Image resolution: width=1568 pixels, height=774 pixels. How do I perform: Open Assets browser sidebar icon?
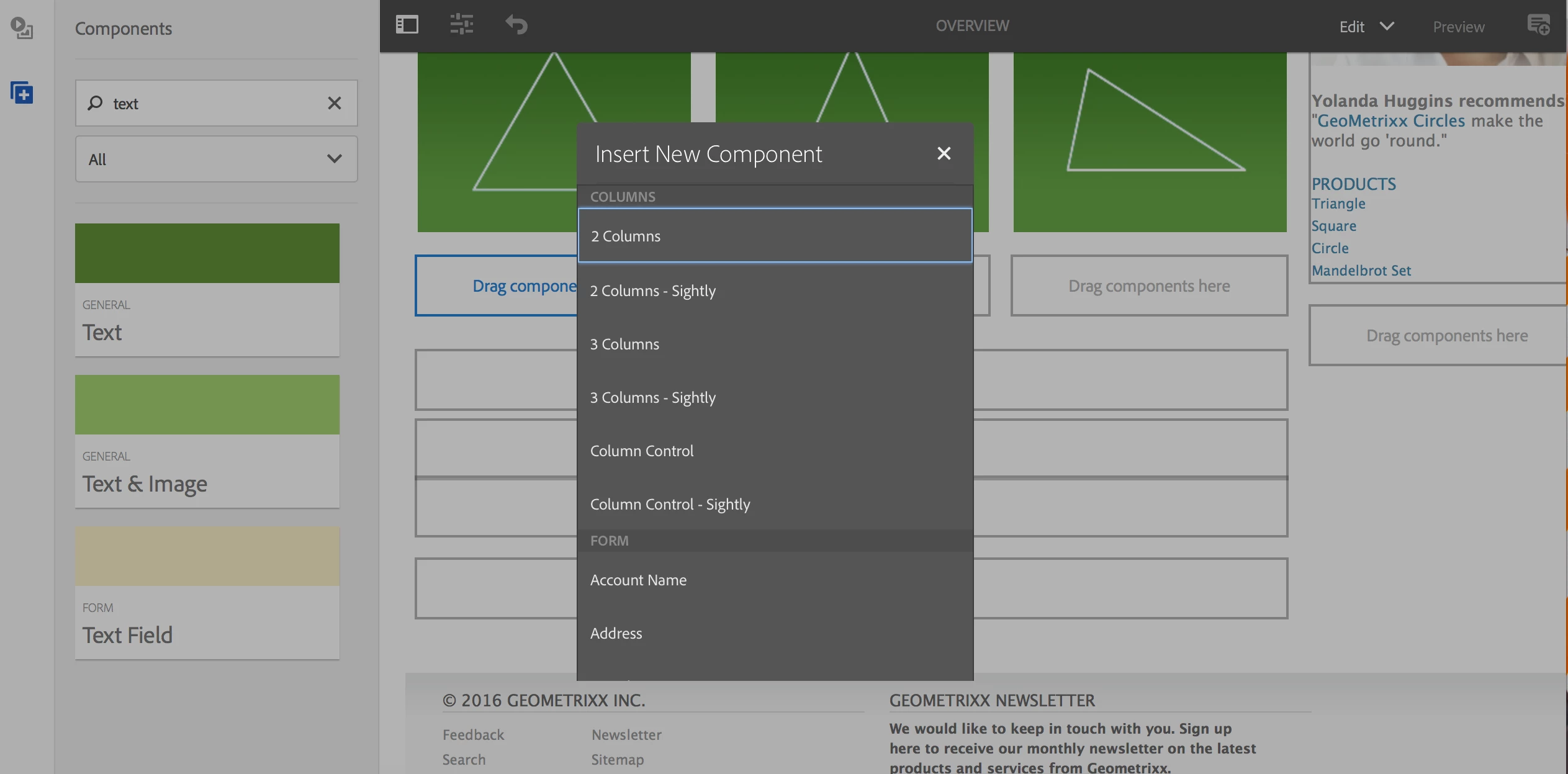pos(22,28)
